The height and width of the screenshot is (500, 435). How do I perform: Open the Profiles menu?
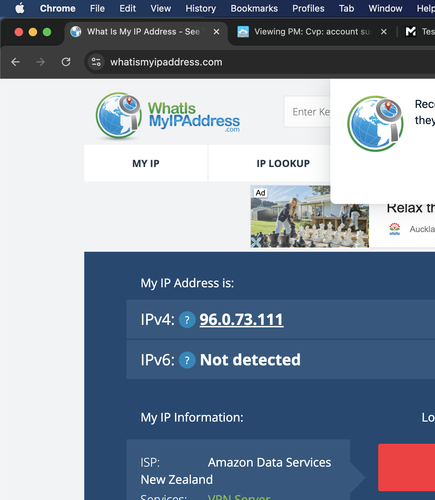click(308, 8)
